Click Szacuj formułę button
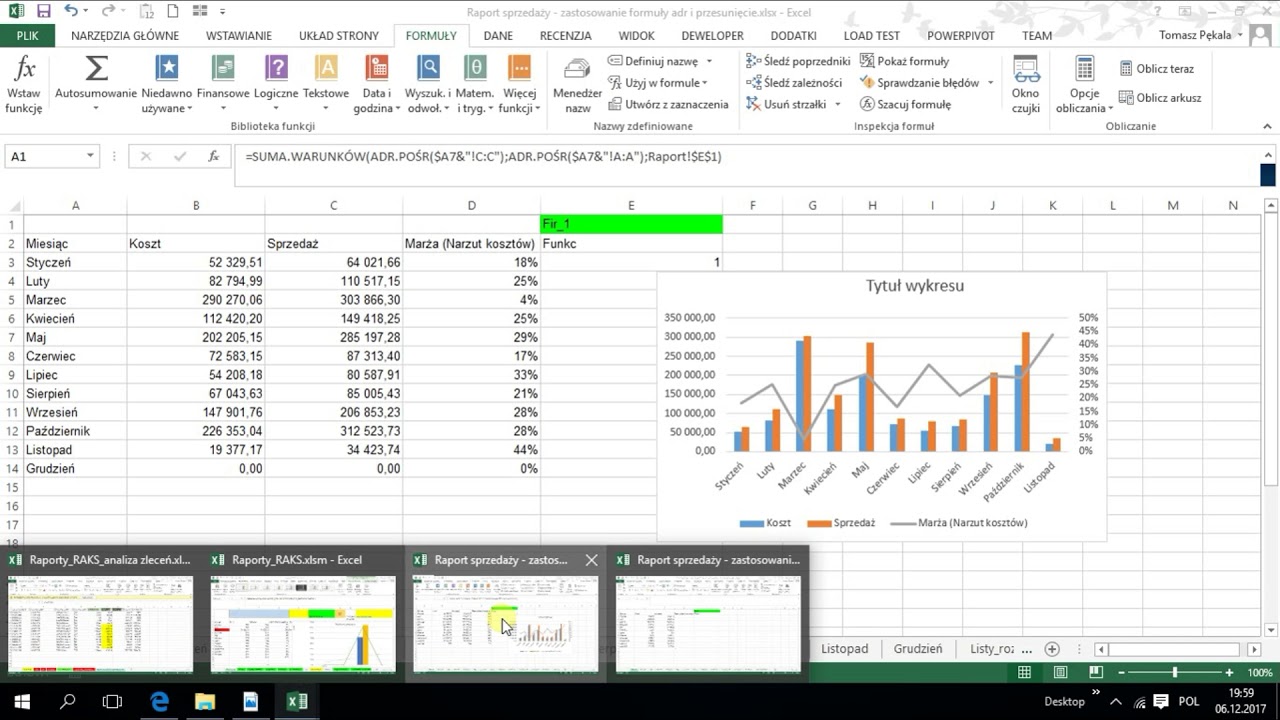 point(905,104)
